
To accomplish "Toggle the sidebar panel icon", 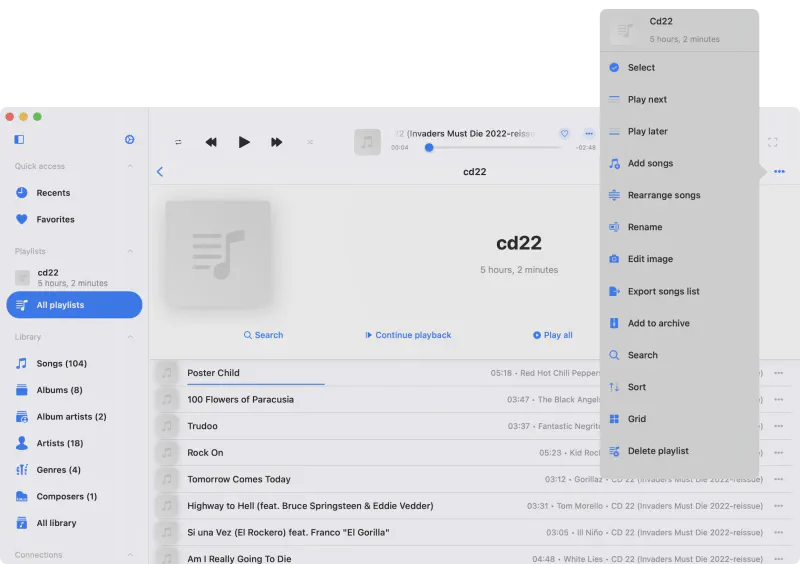I will (19, 140).
